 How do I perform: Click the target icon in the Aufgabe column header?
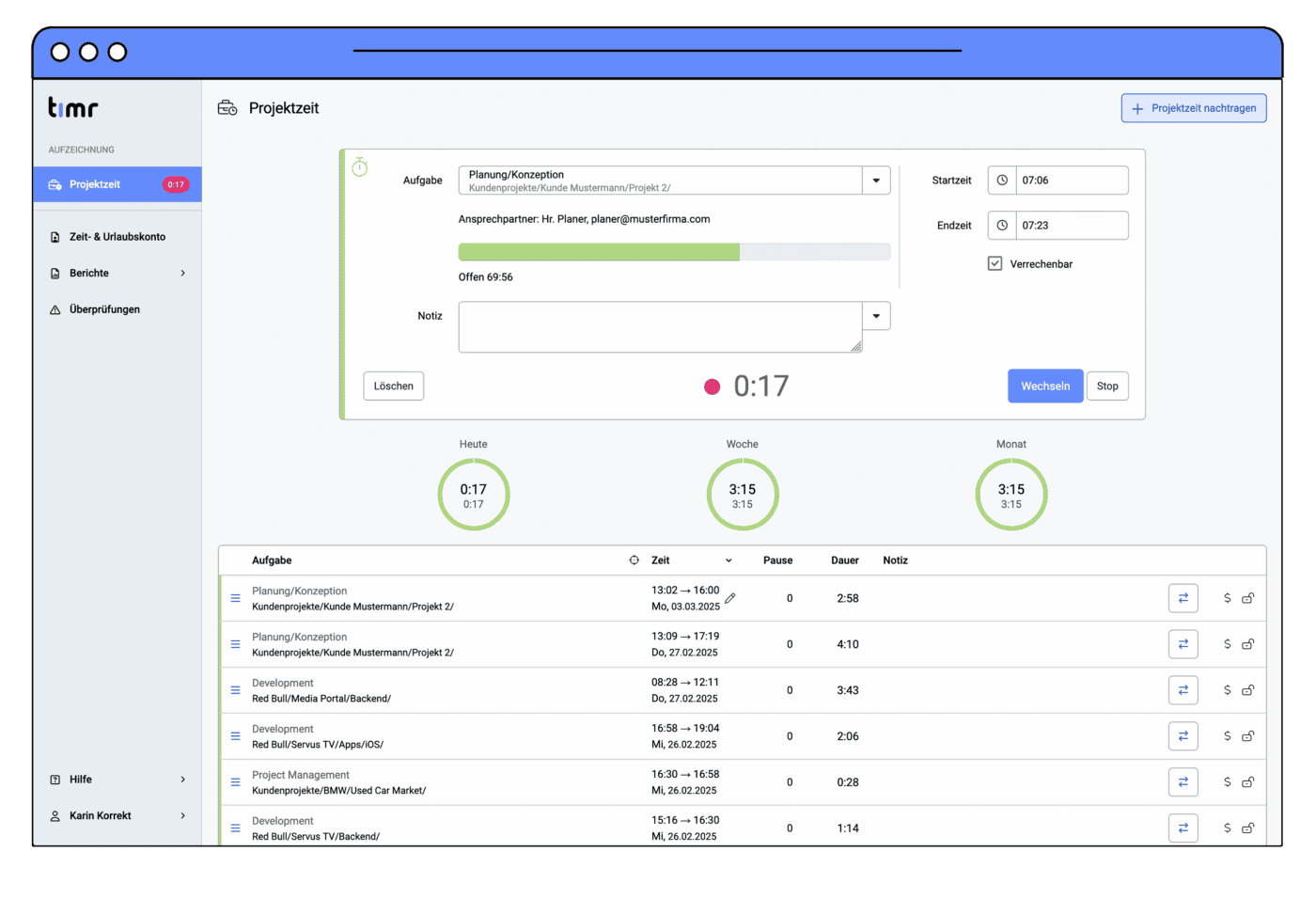(x=634, y=560)
